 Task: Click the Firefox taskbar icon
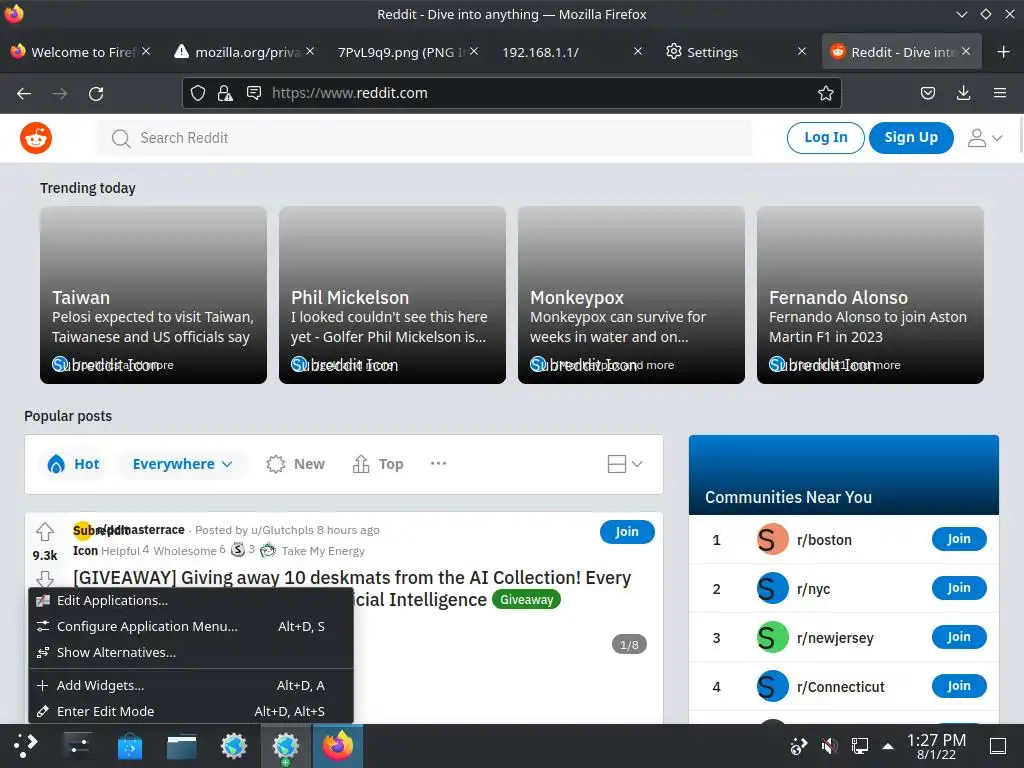click(x=338, y=746)
